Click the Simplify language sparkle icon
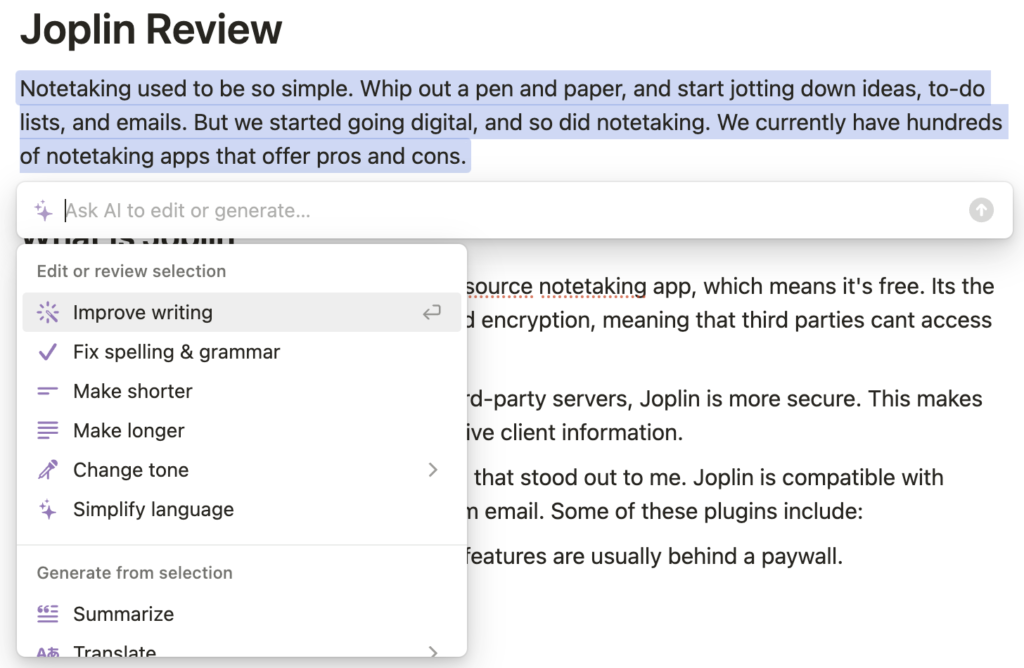 47,510
